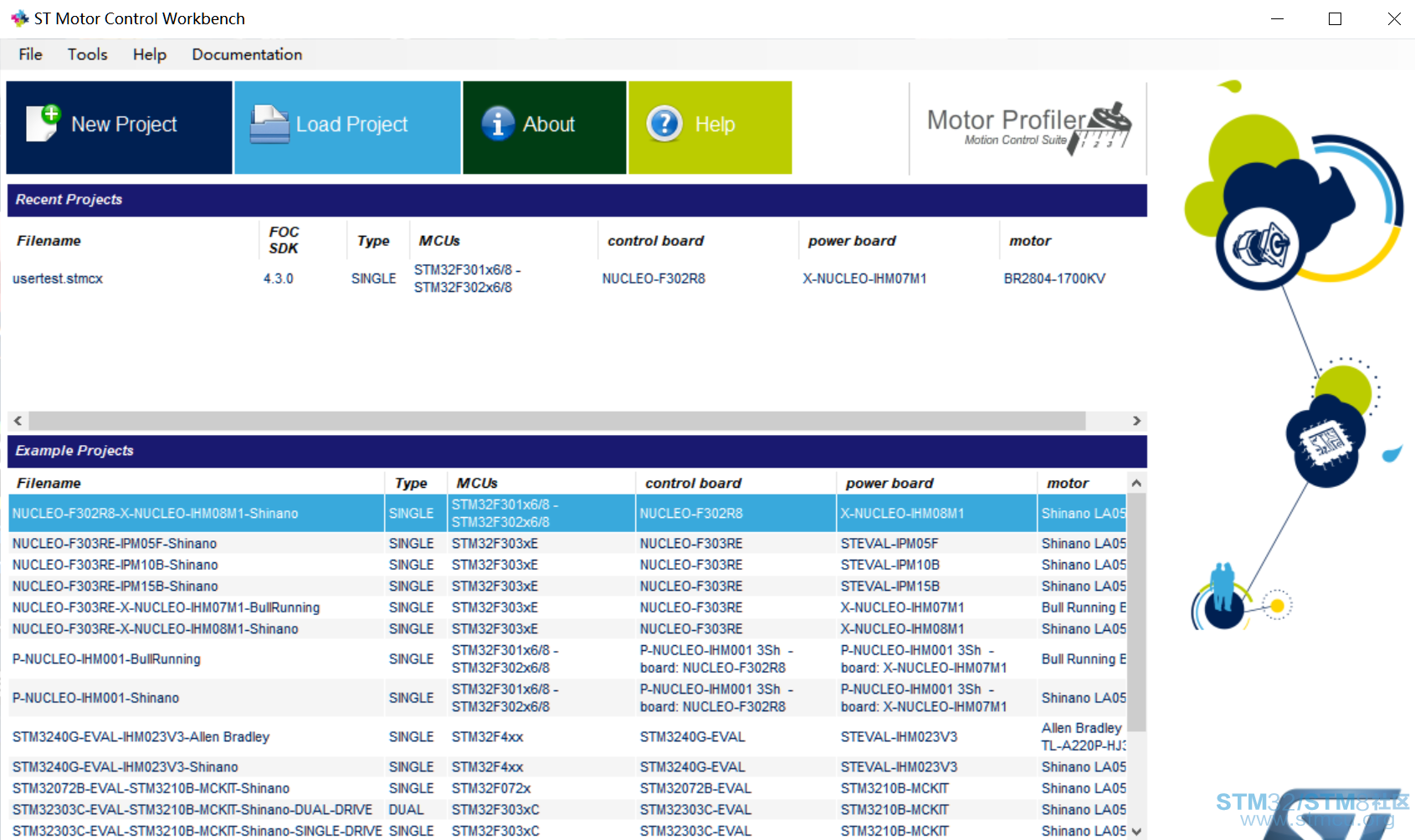
Task: Select example NUCLEO-F303RE-X-NUCLEO-IHM08M1-Shinano
Action: [x=567, y=629]
